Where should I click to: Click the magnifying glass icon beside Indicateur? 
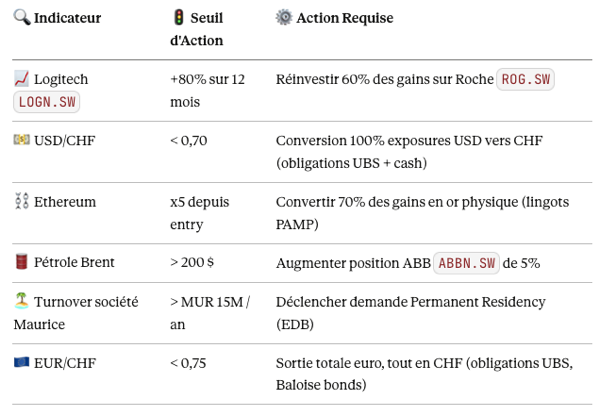pos(21,18)
